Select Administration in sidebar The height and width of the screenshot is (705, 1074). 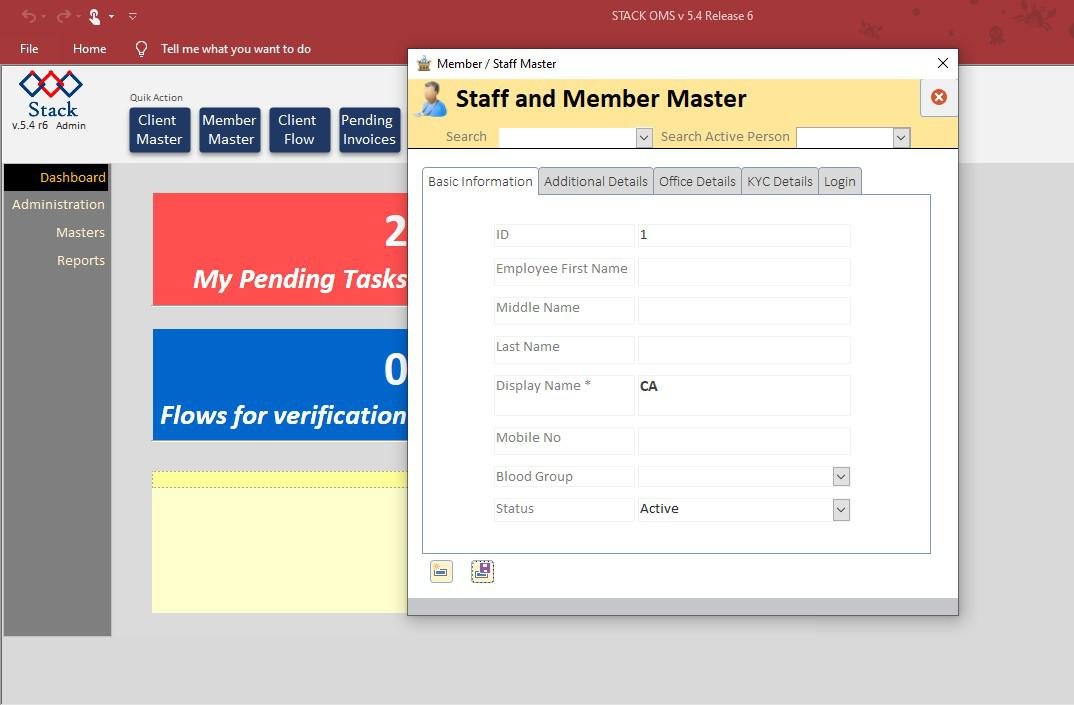point(58,204)
